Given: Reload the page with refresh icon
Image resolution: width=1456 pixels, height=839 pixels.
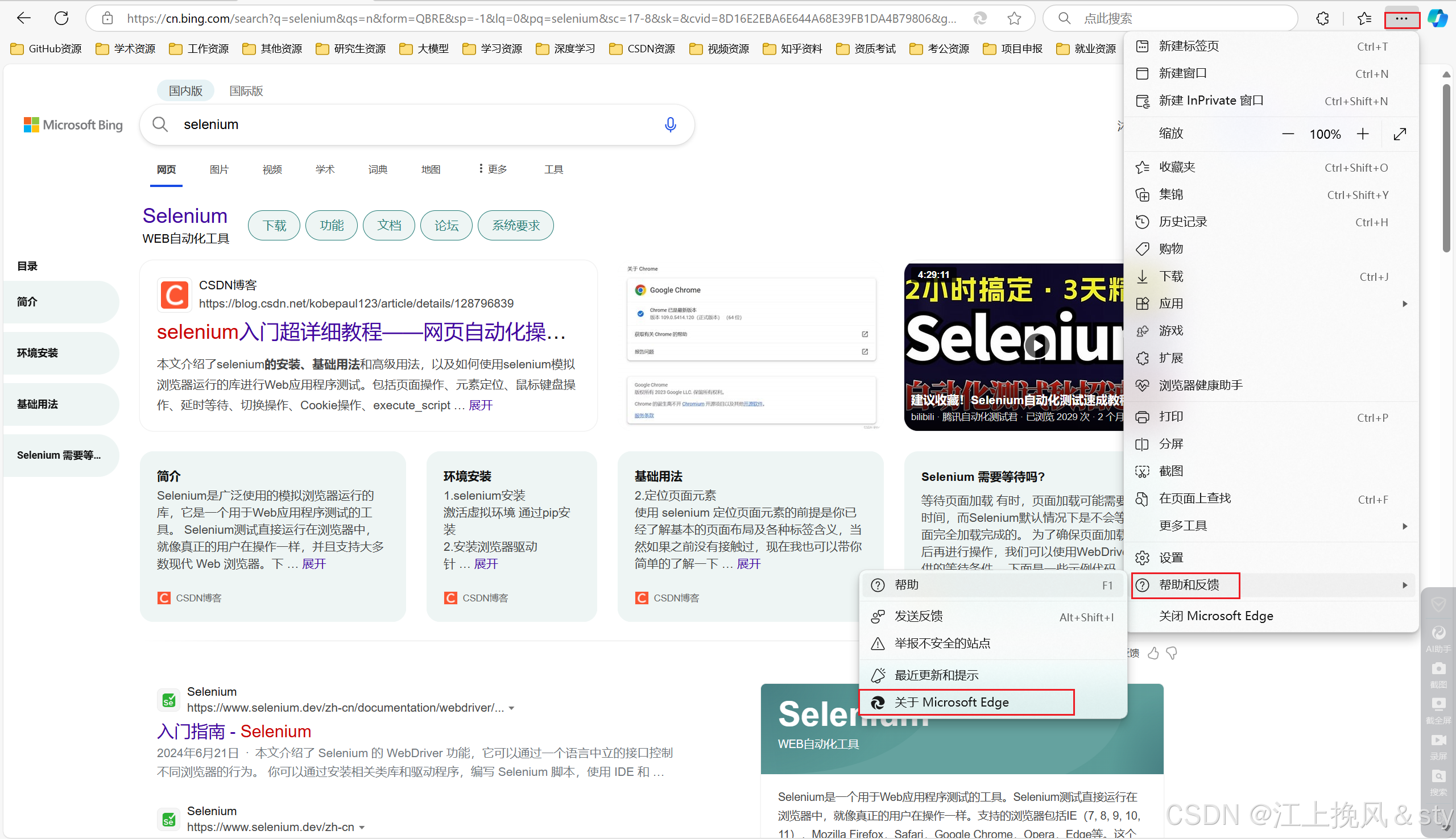Looking at the screenshot, I should point(61,18).
